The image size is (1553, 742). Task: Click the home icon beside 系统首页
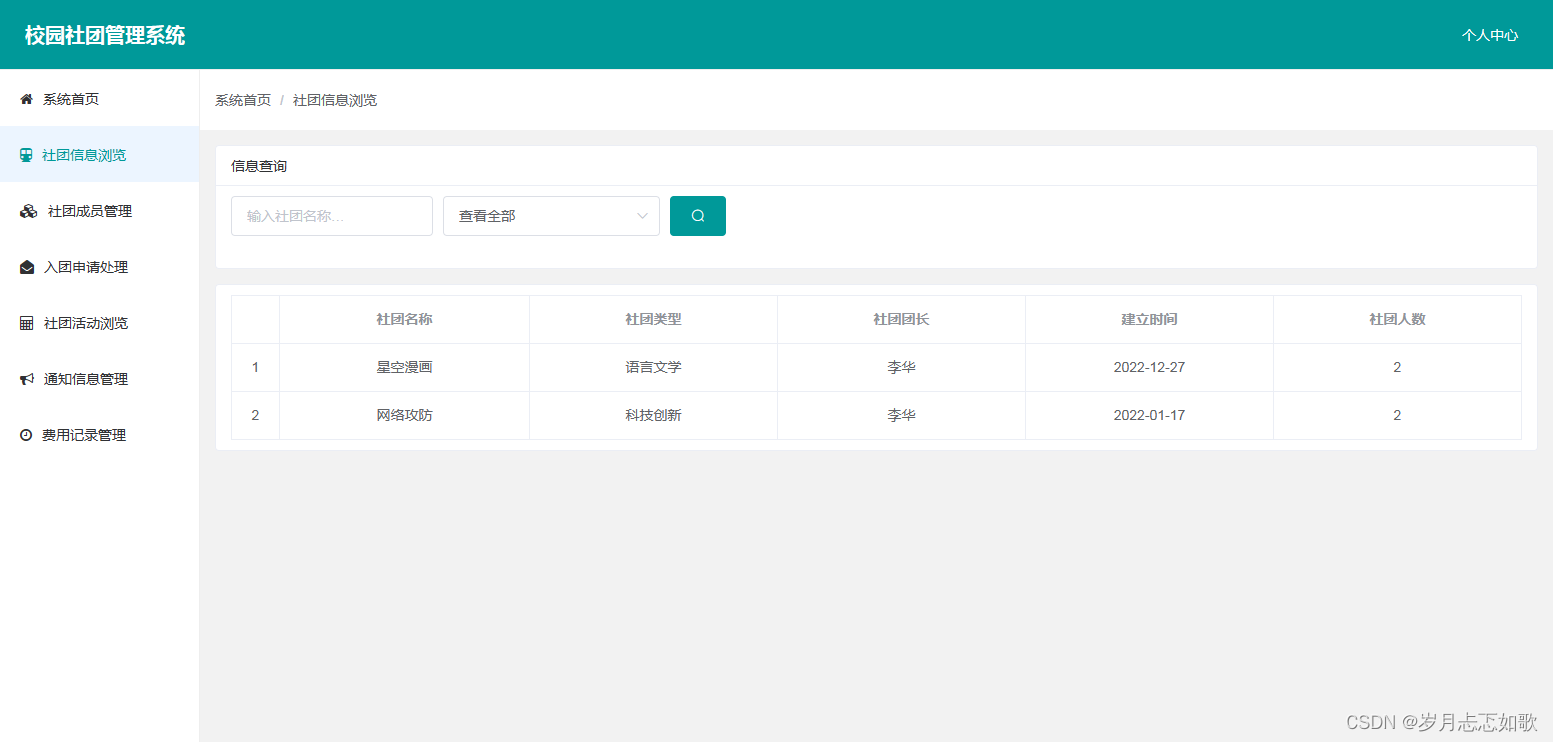click(x=26, y=99)
